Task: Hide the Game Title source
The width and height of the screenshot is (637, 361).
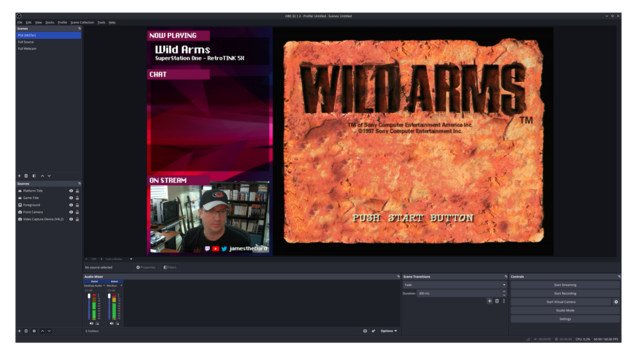Action: click(71, 198)
